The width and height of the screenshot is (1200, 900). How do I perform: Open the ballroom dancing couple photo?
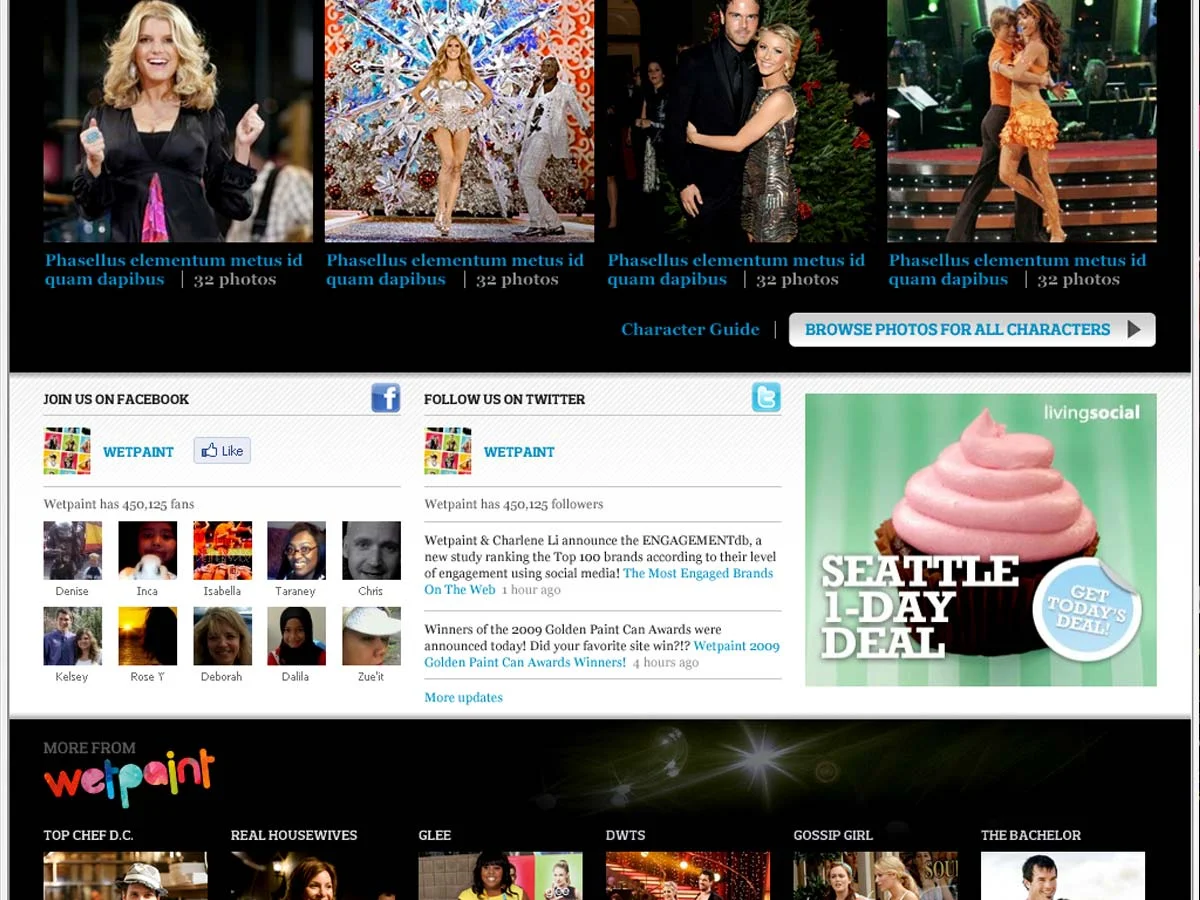(1022, 121)
